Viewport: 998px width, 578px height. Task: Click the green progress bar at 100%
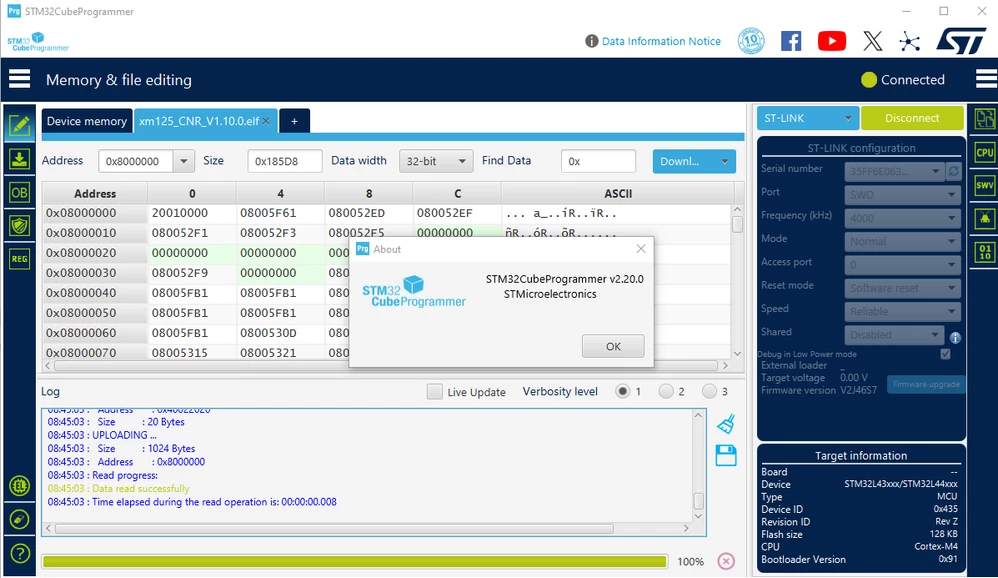[354, 561]
